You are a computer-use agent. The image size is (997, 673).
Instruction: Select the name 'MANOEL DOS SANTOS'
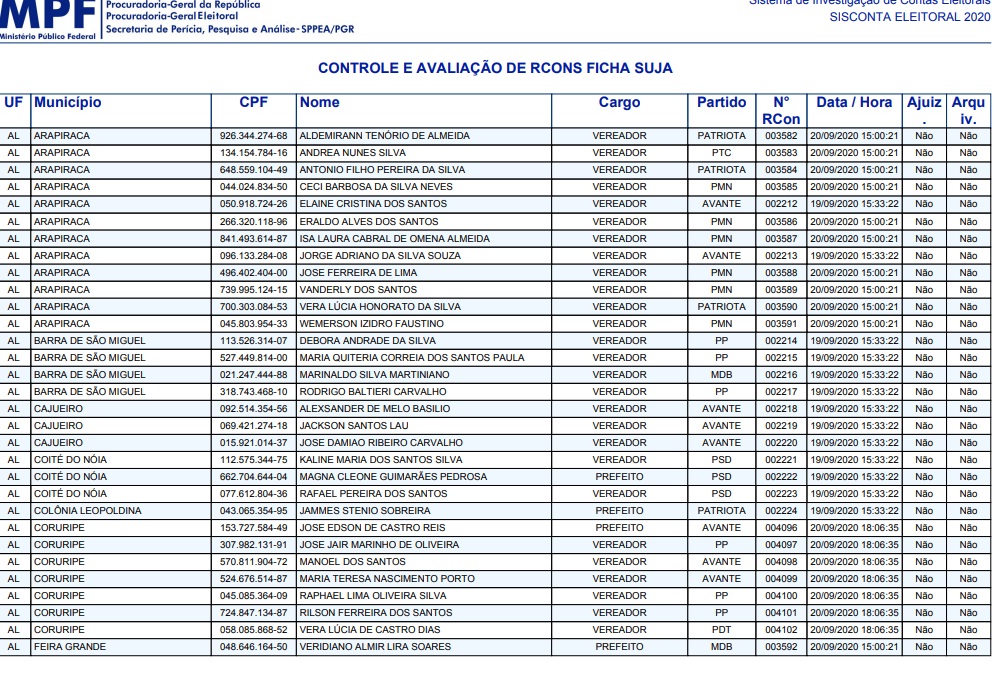click(x=353, y=562)
